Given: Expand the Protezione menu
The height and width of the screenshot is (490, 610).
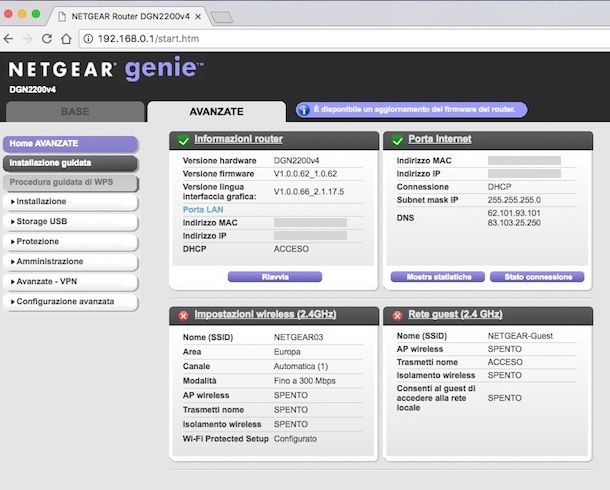Looking at the screenshot, I should coord(70,242).
